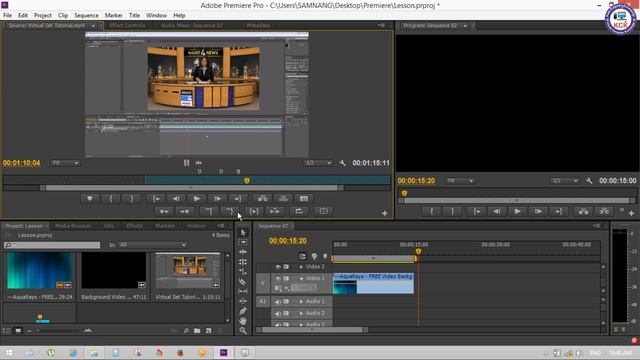
Task: Mute Audio 2 track speaker toggle
Action: (278, 313)
